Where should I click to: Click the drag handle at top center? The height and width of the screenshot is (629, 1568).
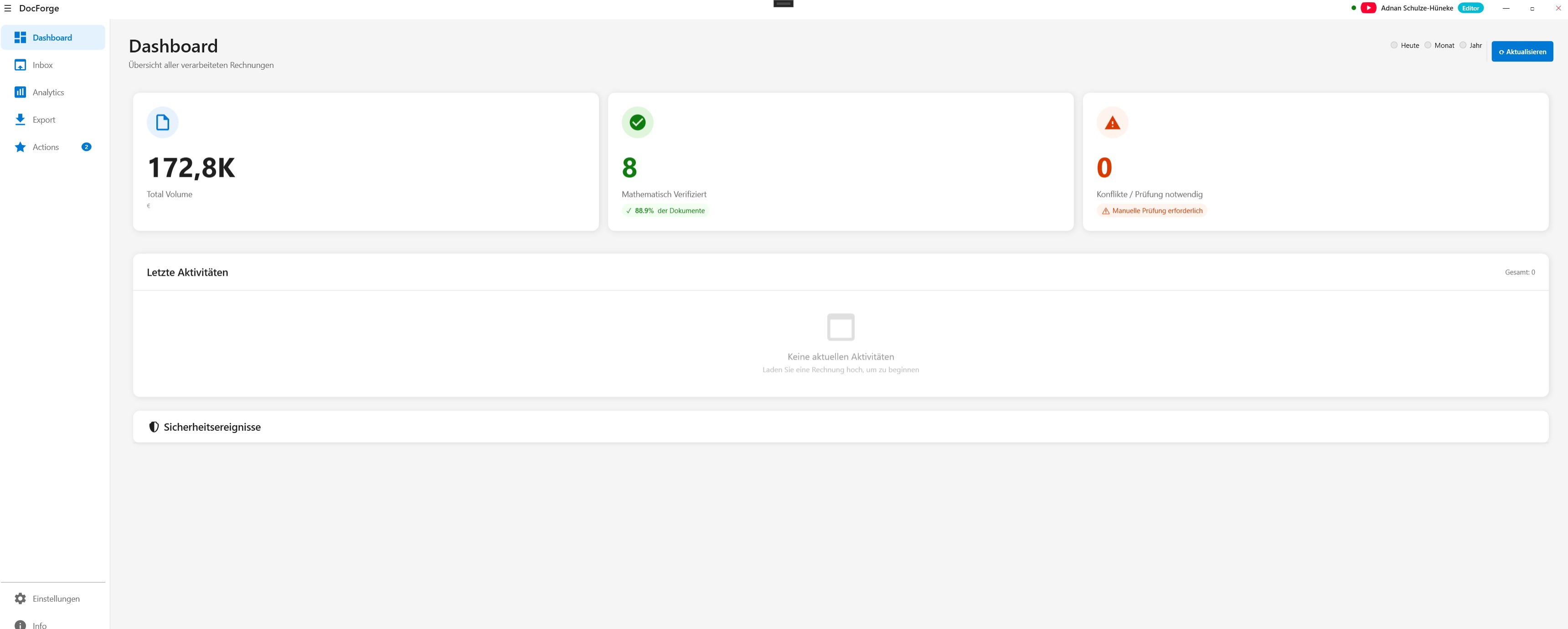click(x=784, y=4)
